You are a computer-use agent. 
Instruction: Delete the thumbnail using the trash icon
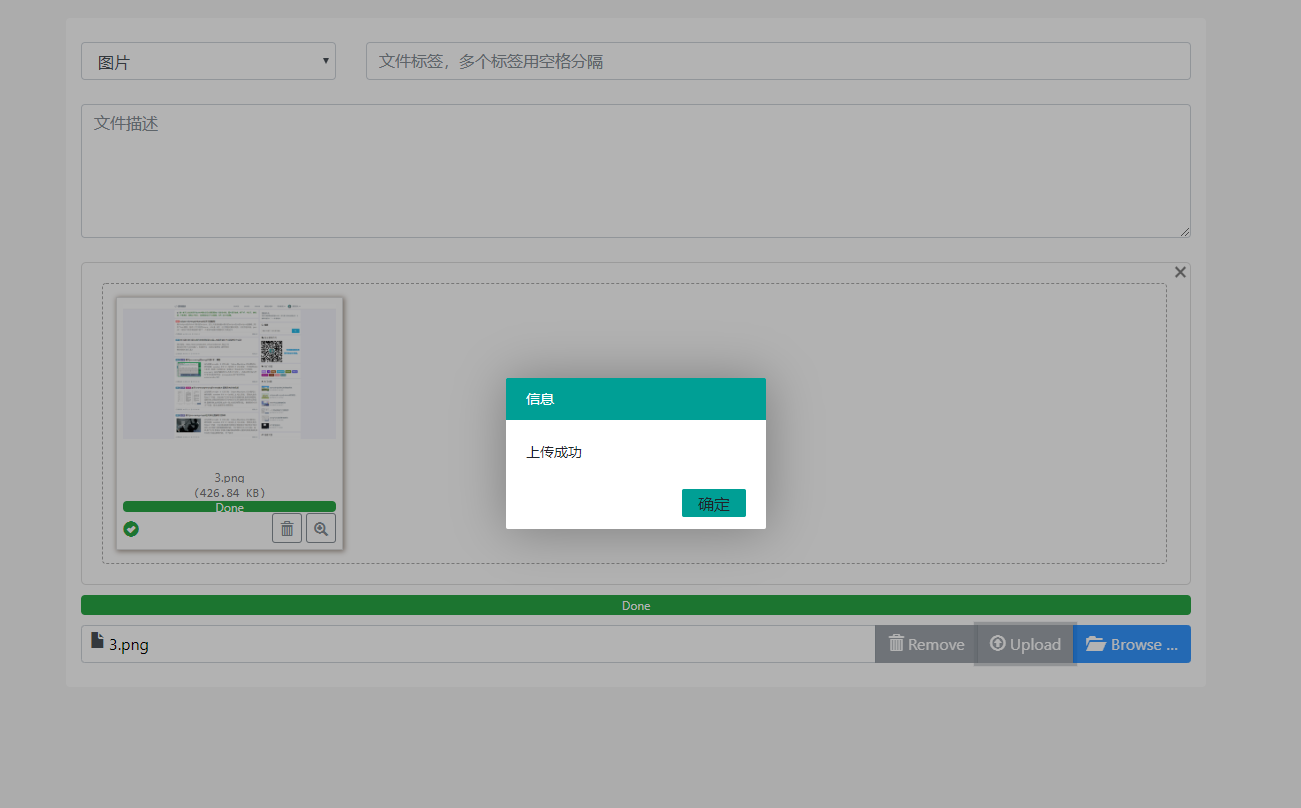(287, 529)
